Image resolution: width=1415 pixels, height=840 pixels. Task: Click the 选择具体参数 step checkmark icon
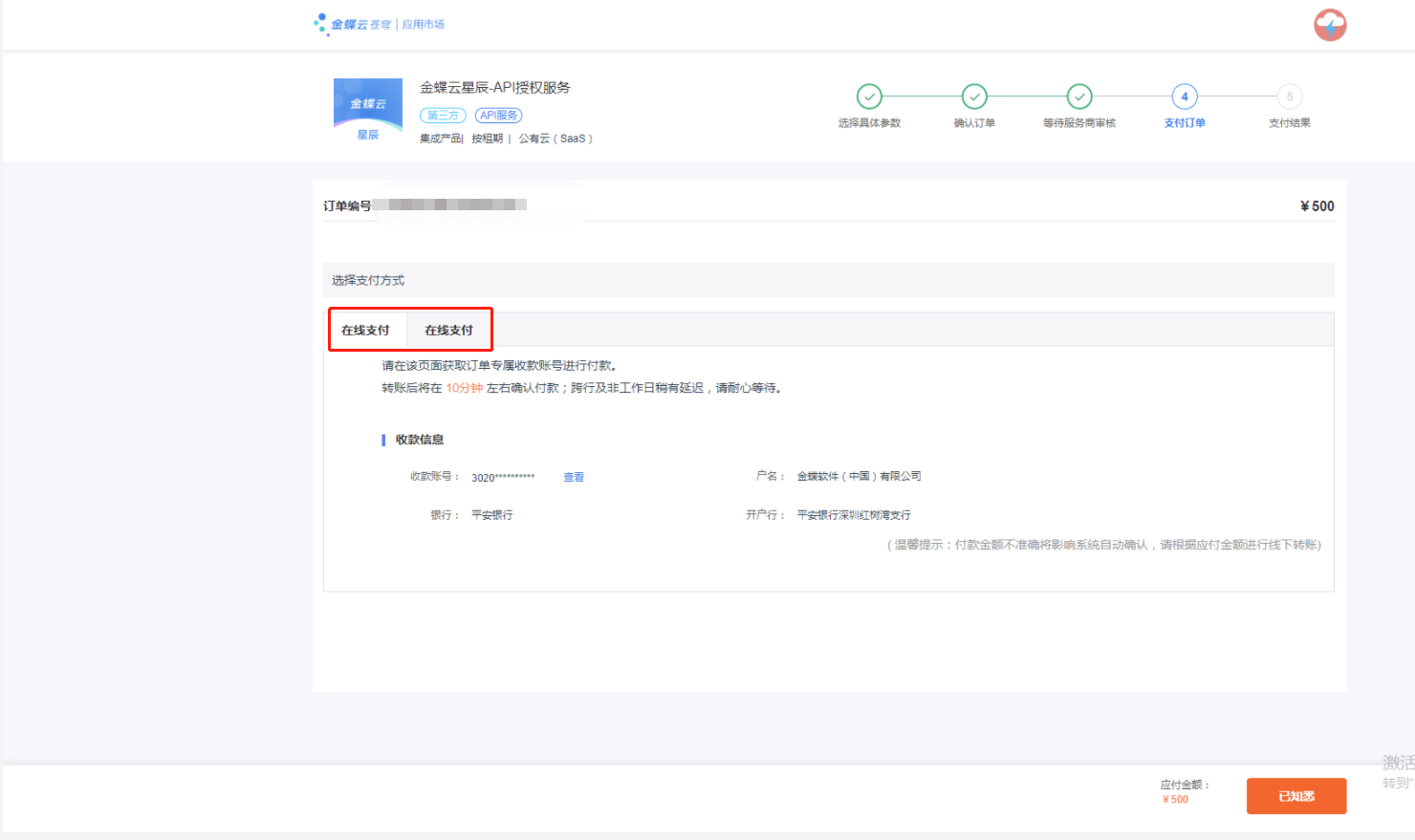pos(869,97)
